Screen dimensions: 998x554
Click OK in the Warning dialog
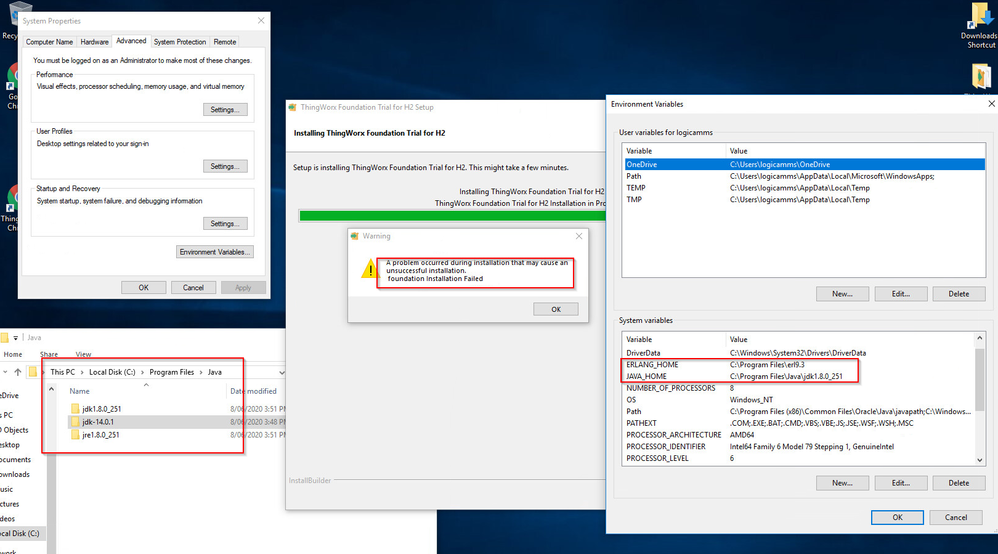(x=556, y=309)
